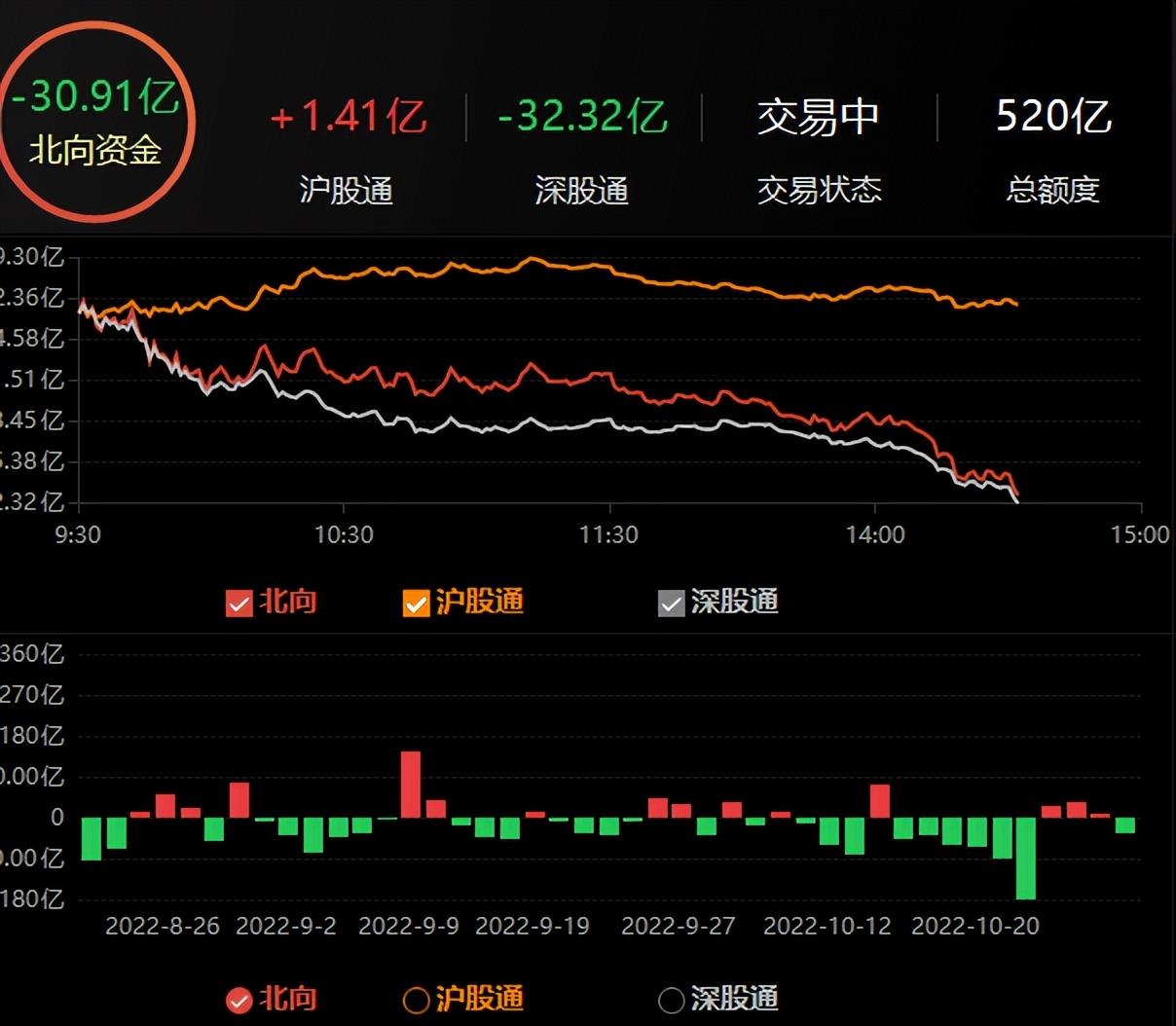The width and height of the screenshot is (1176, 1026).
Task: Click the 2022-9-9 date label
Action: (408, 926)
